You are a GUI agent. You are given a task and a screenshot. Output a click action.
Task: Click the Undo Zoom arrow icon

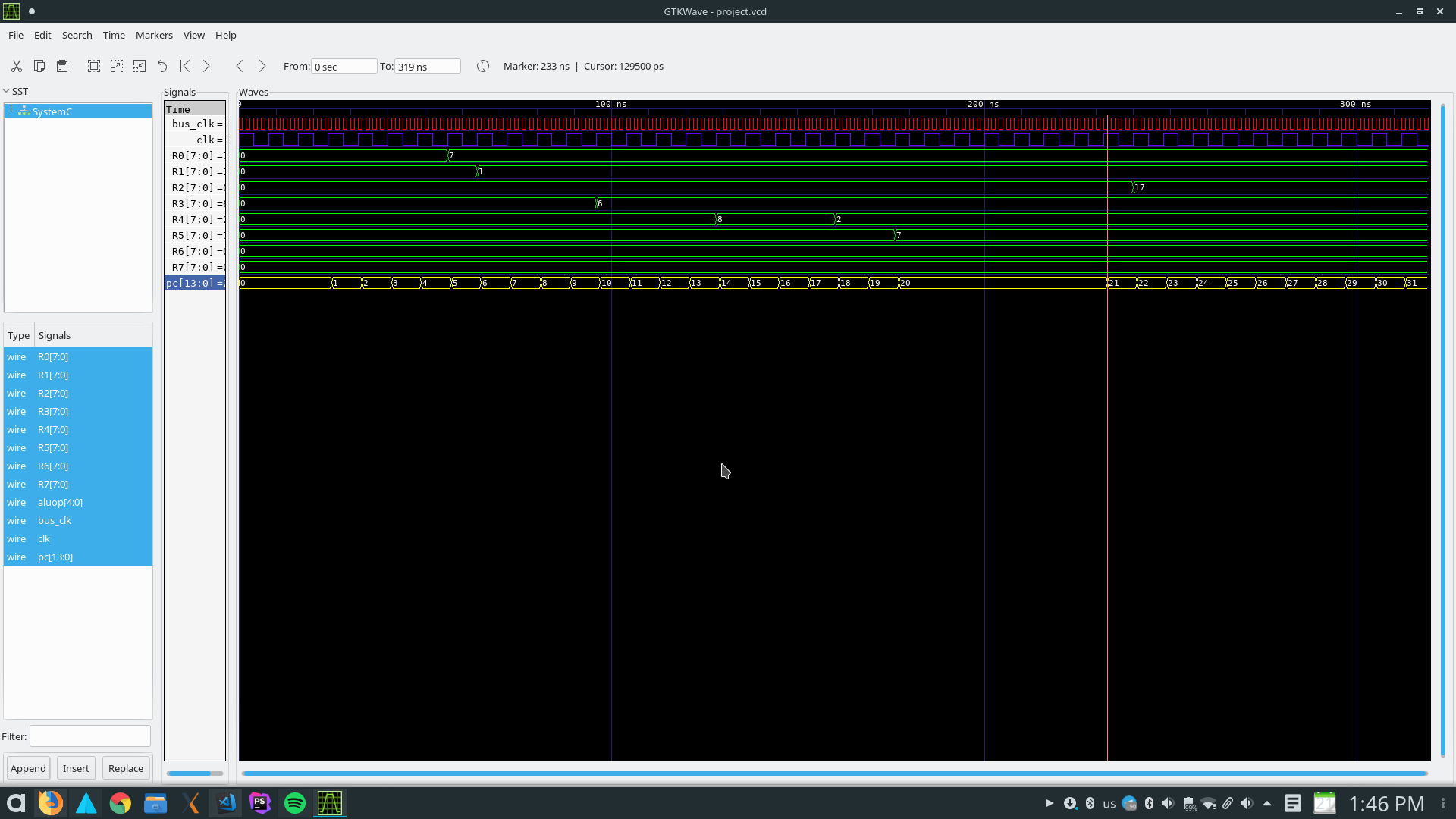[162, 67]
